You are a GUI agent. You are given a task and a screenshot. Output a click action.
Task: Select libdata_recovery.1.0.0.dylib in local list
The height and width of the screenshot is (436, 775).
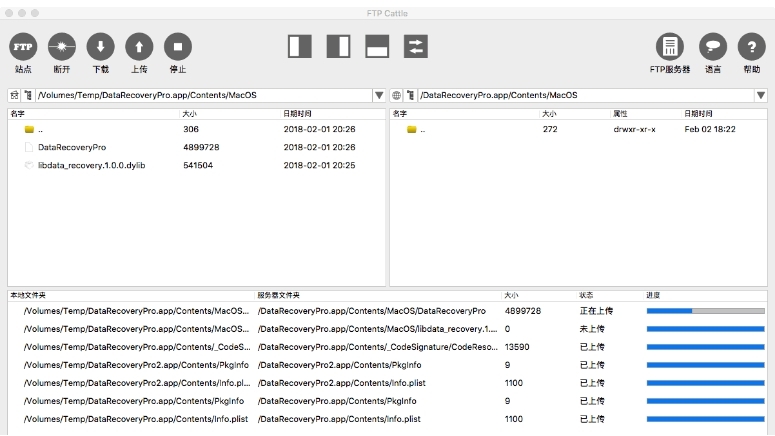click(x=85, y=165)
